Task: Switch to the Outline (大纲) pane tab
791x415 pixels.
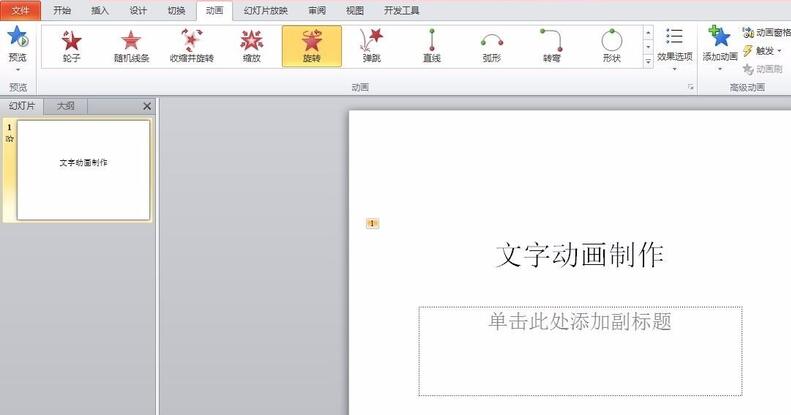Action: 66,106
